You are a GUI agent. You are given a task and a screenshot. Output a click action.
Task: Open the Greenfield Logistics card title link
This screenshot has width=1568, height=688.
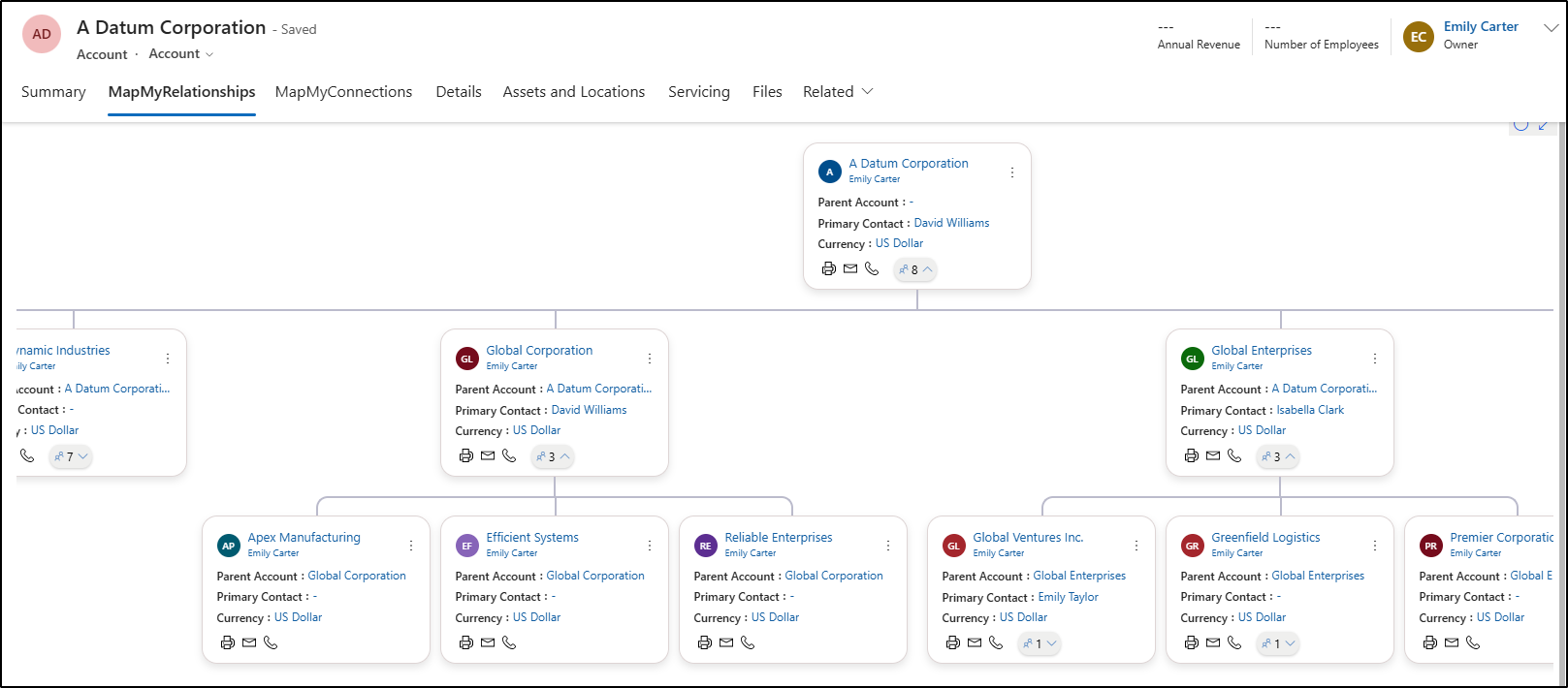click(x=1265, y=538)
